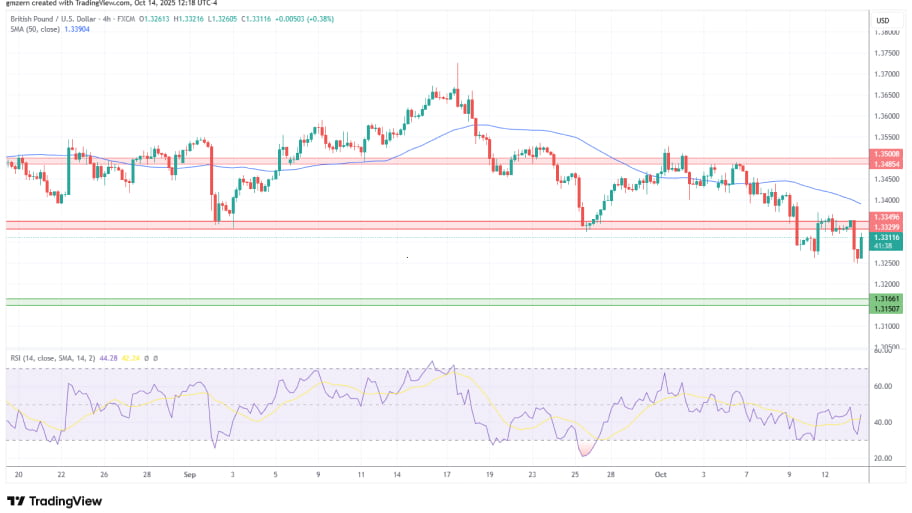Click the red 1.35008 resistance price tag
912x513 pixels.
[x=887, y=154]
